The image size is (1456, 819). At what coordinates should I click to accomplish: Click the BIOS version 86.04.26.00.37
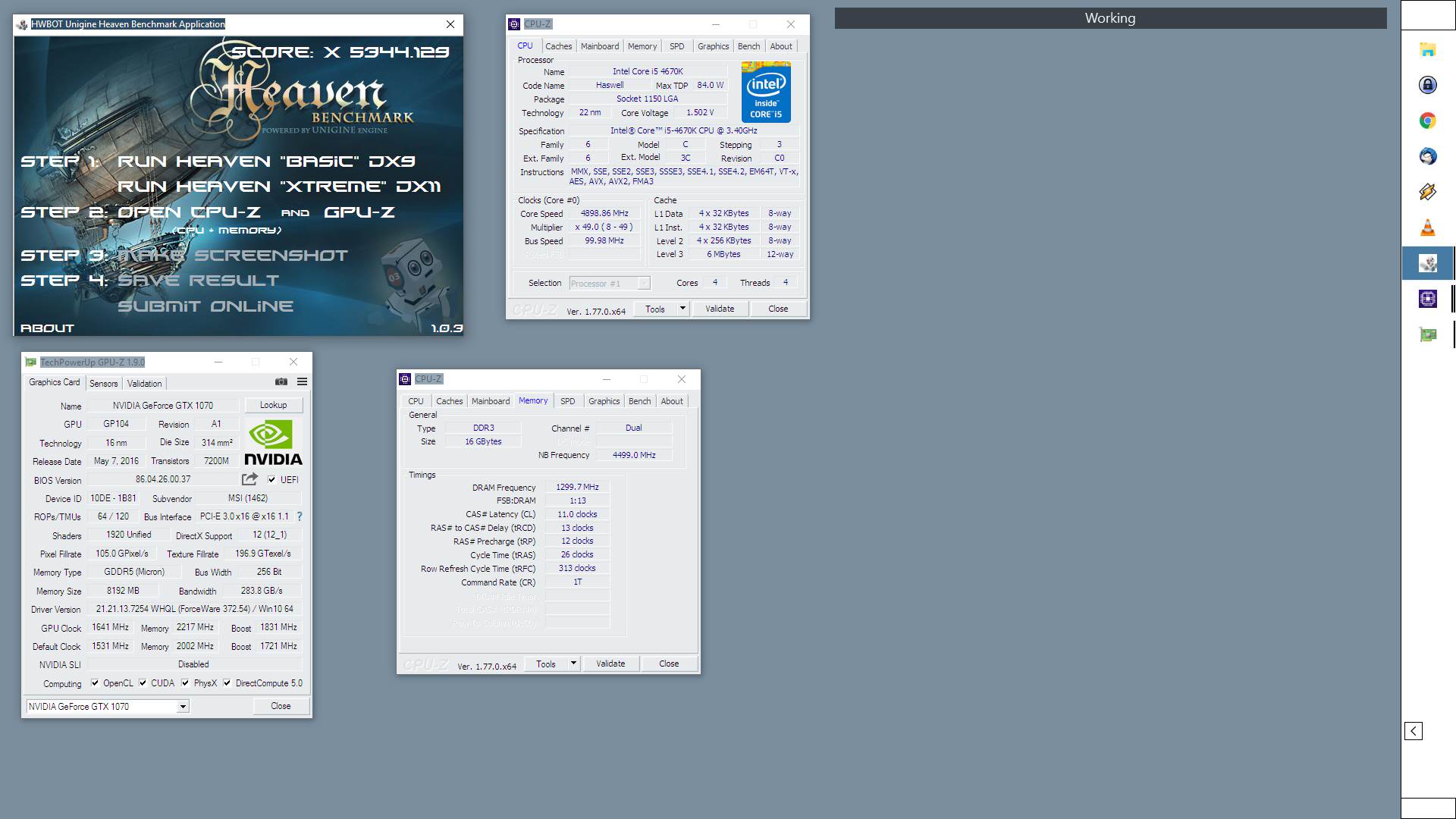163,479
